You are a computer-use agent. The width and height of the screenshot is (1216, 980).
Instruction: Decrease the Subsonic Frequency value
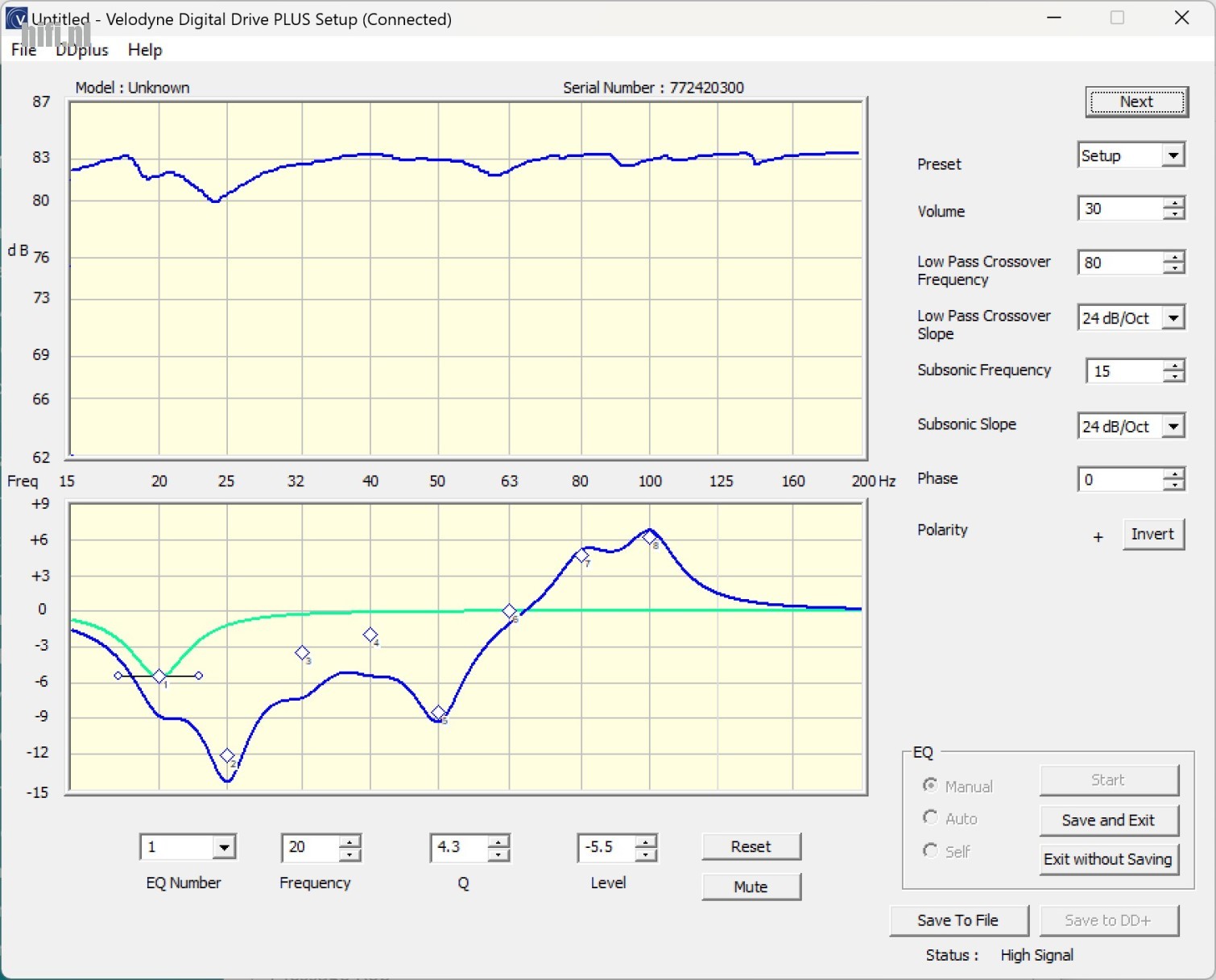point(1174,377)
